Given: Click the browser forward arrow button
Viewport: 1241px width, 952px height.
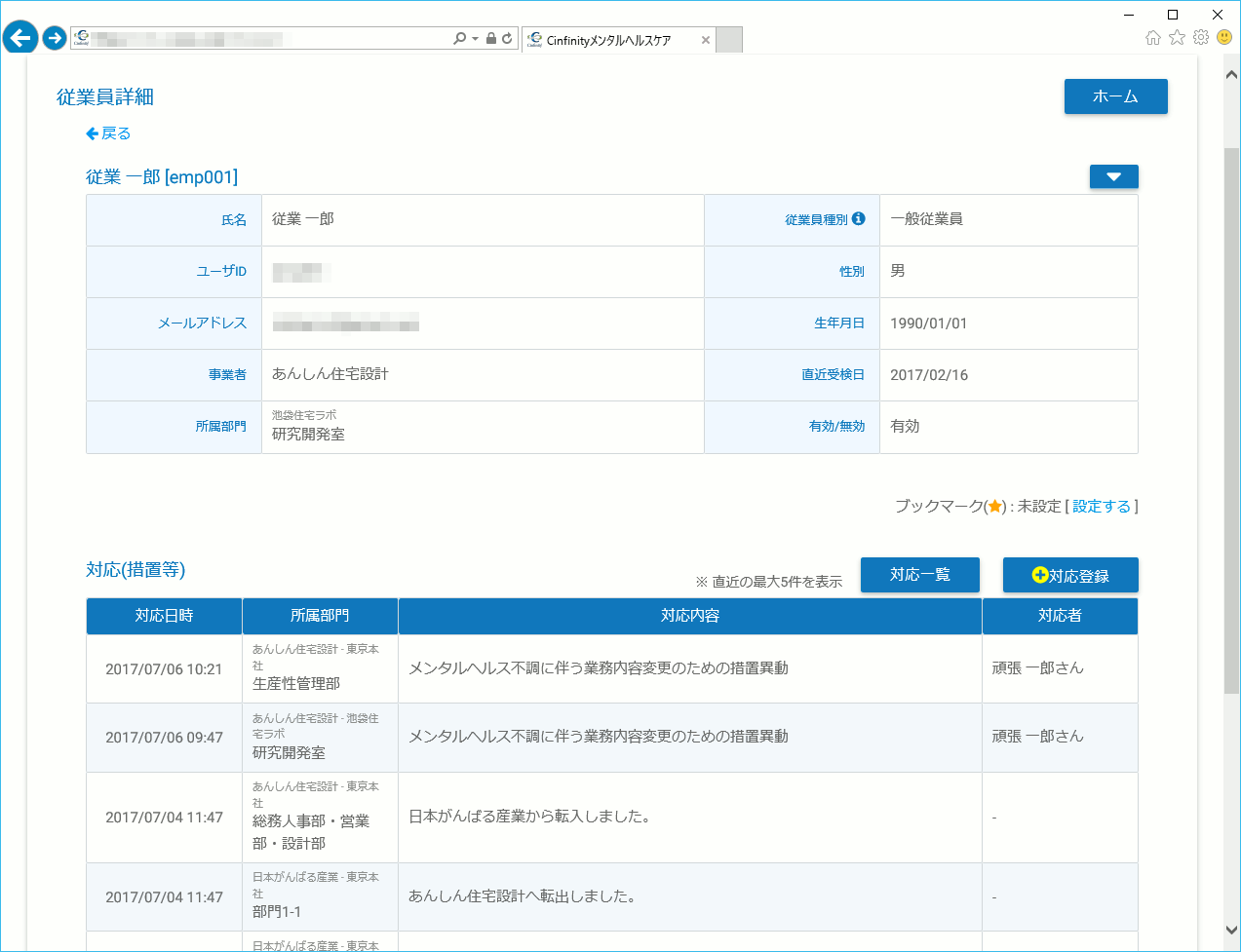Looking at the screenshot, I should pyautogui.click(x=55, y=38).
